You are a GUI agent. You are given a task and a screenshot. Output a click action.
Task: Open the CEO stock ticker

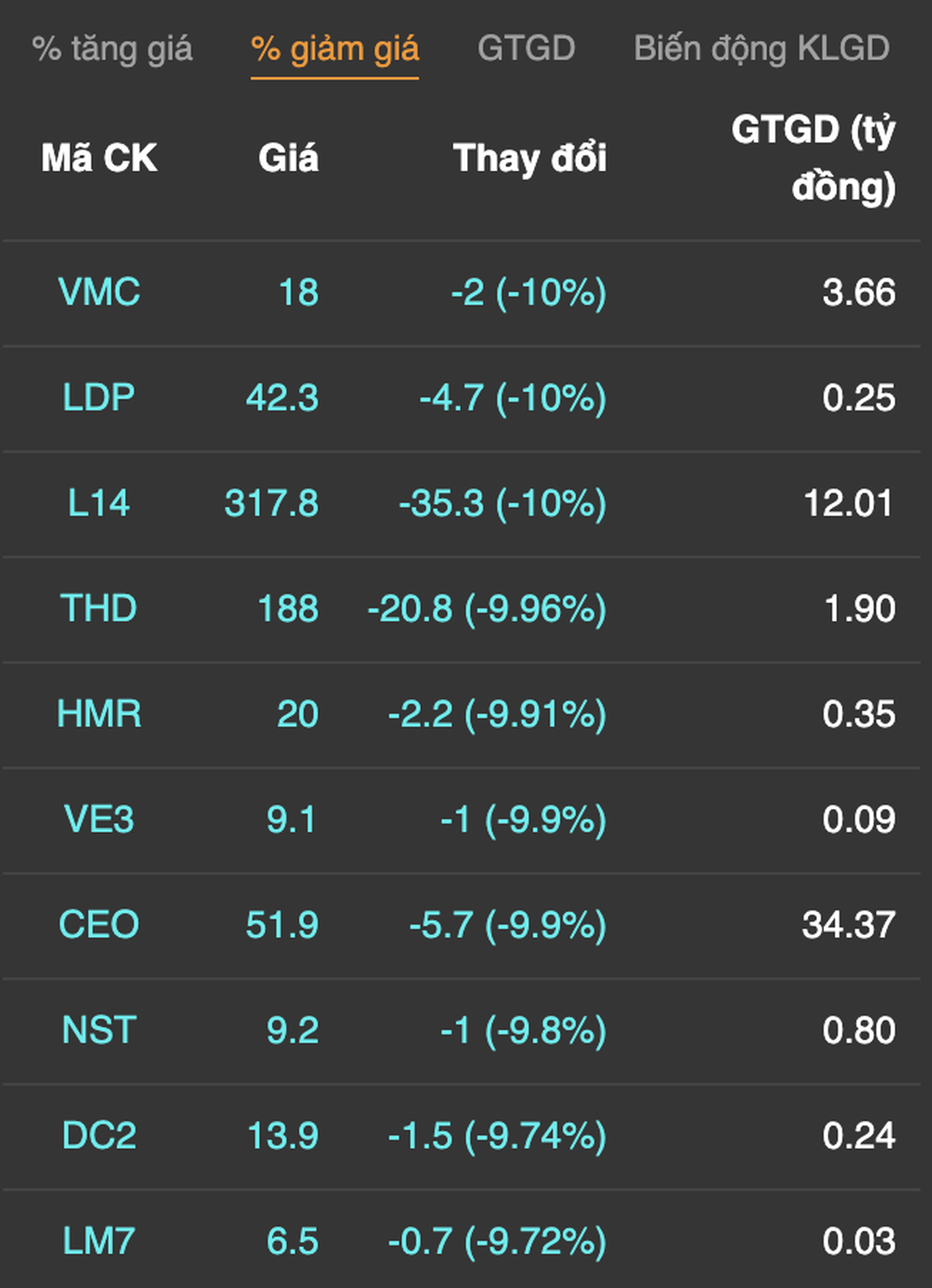pyautogui.click(x=99, y=925)
